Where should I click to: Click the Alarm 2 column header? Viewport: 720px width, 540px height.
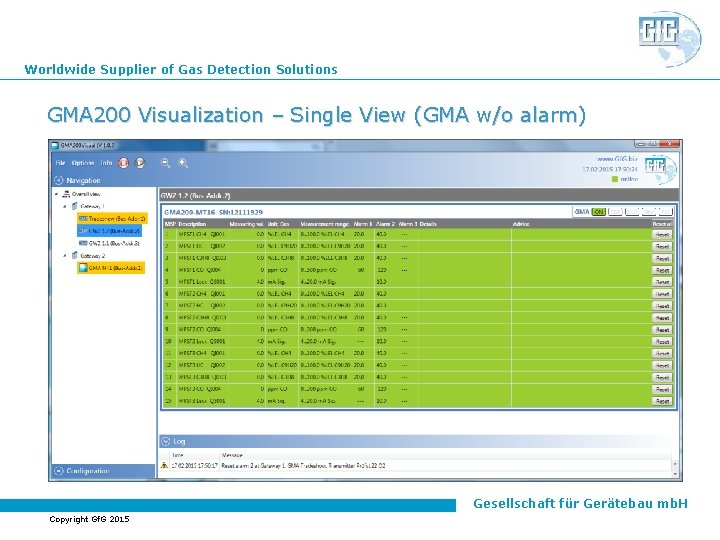coord(385,224)
